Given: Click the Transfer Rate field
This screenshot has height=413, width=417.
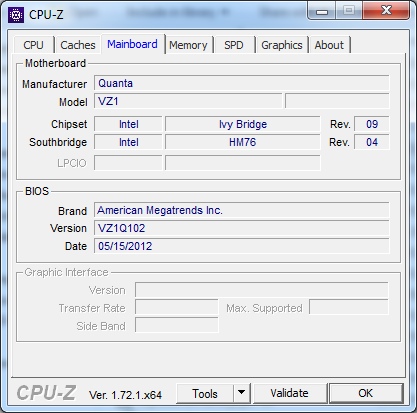Looking at the screenshot, I should pos(177,307).
